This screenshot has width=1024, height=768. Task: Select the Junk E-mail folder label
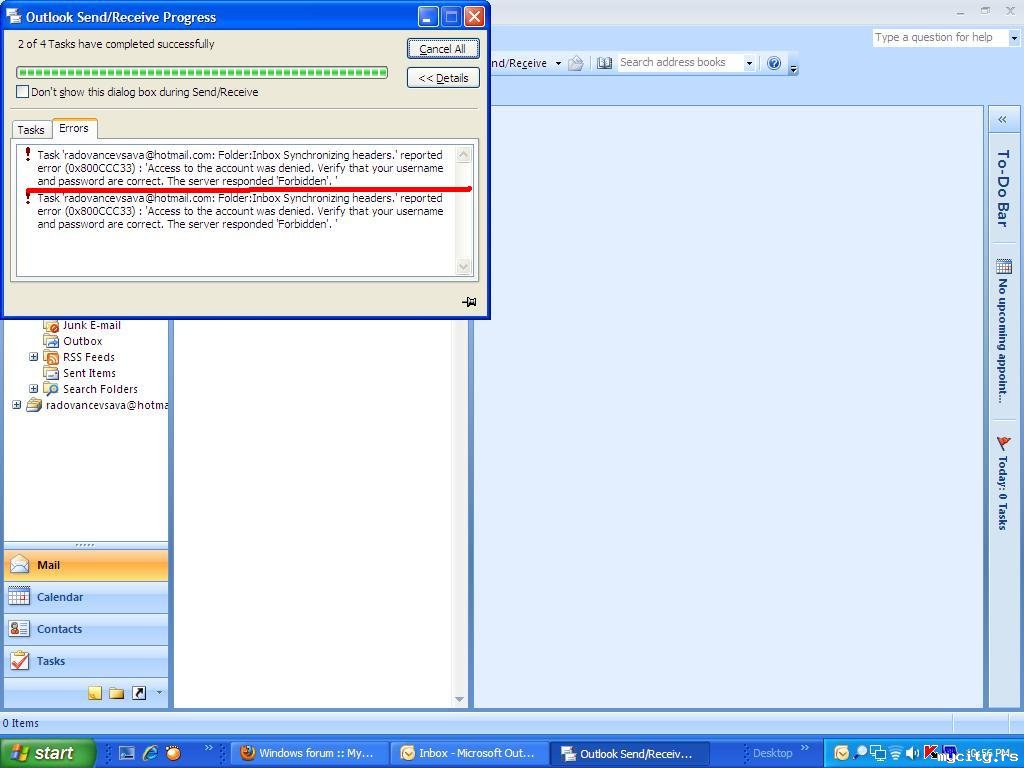[x=91, y=325]
